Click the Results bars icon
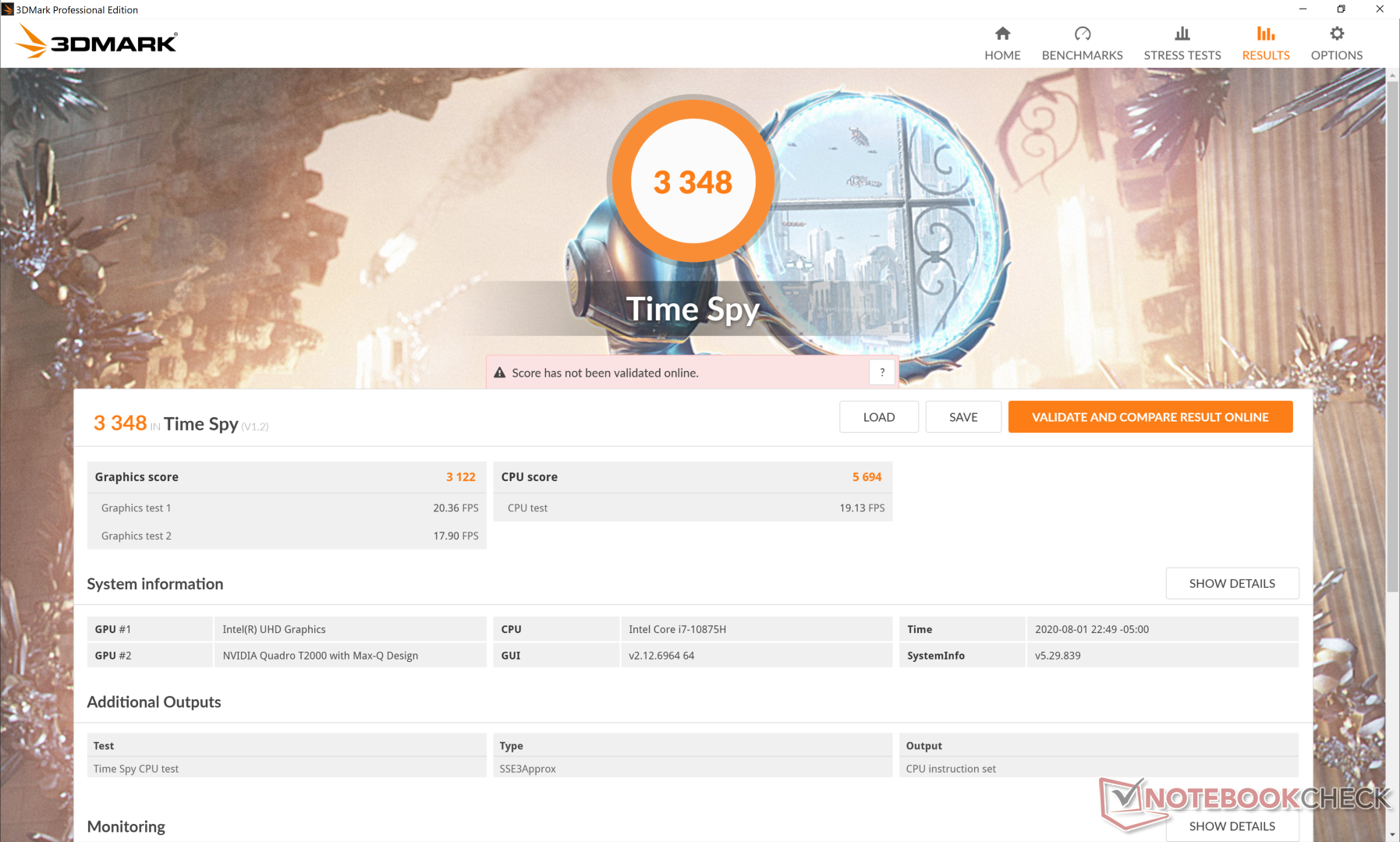Screen dimensions: 1400x842 (x=1266, y=34)
